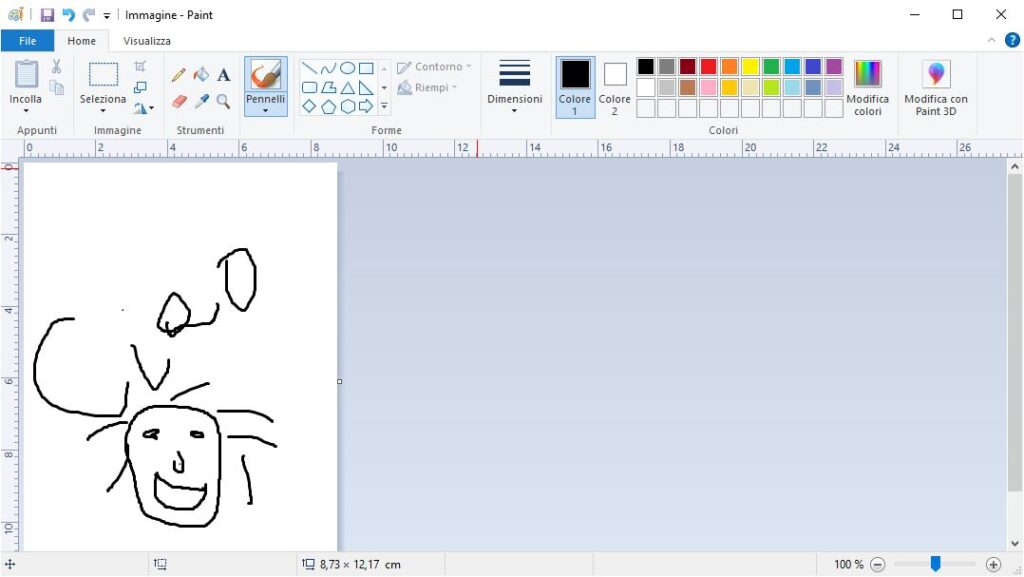
Task: Open the Contorno outline dropdown
Action: 434,67
